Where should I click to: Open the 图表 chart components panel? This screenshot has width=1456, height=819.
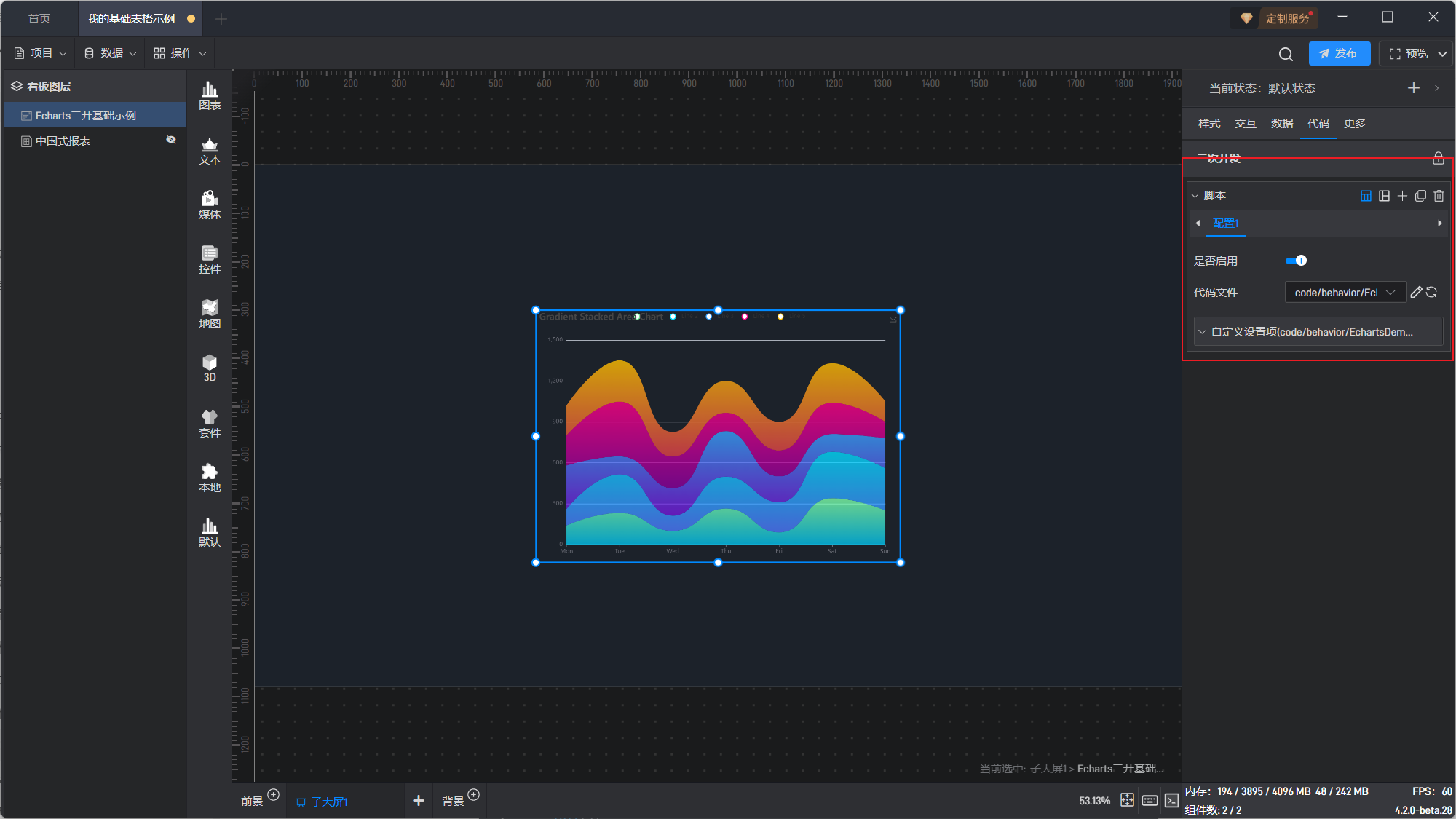(210, 95)
